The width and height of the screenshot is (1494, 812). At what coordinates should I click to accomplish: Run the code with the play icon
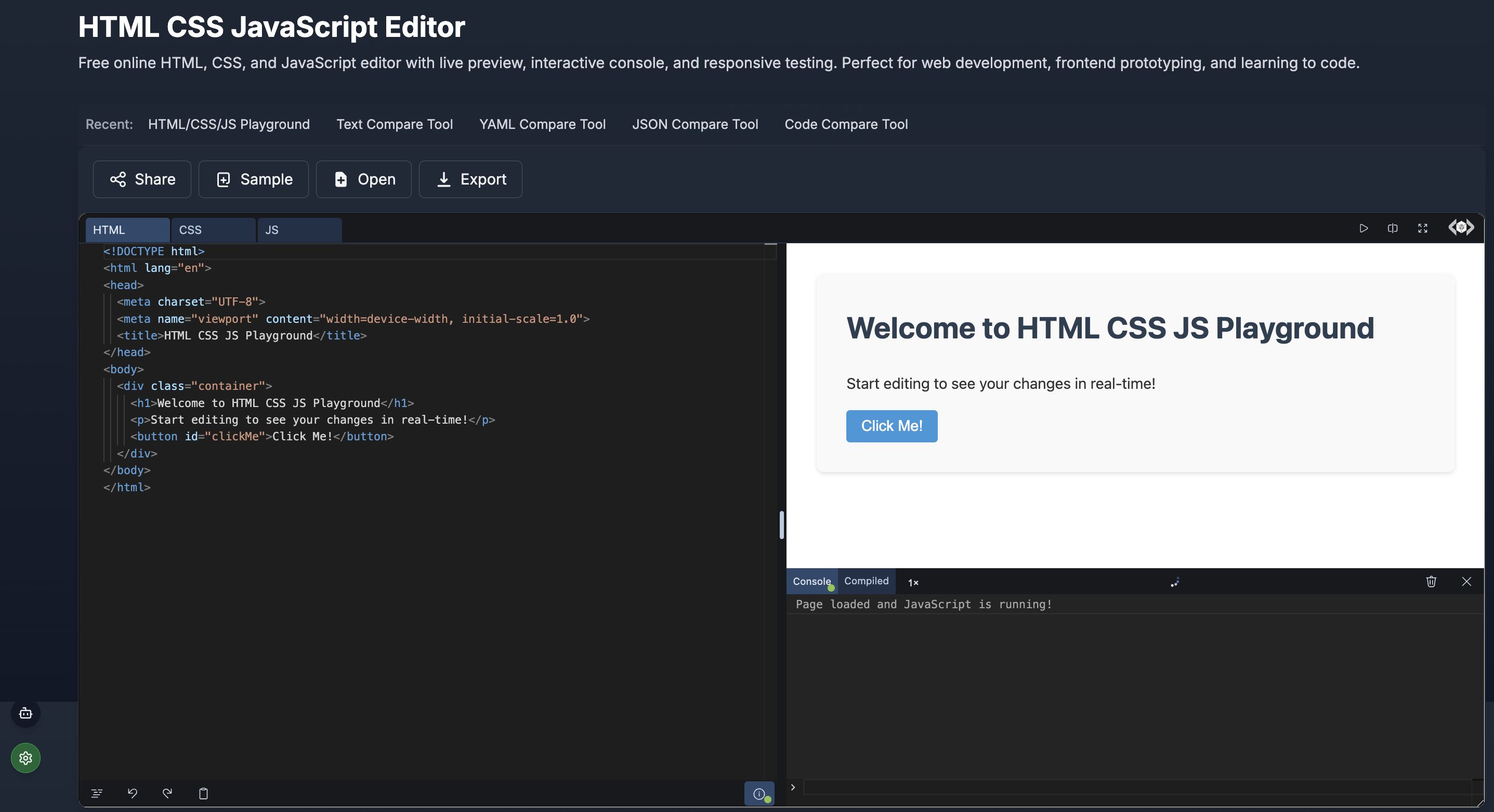[x=1364, y=229]
